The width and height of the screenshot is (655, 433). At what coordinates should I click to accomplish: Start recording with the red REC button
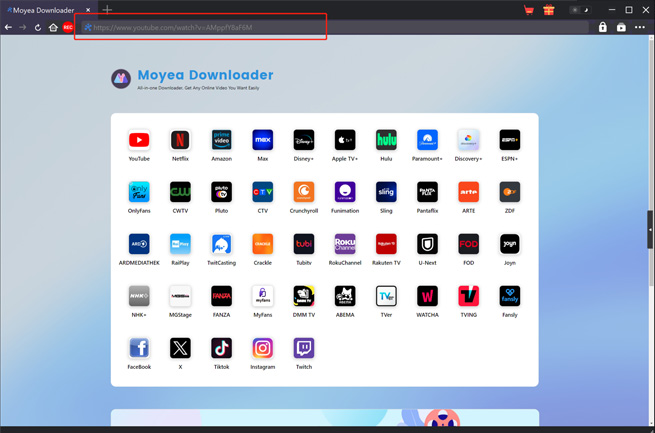click(x=68, y=28)
